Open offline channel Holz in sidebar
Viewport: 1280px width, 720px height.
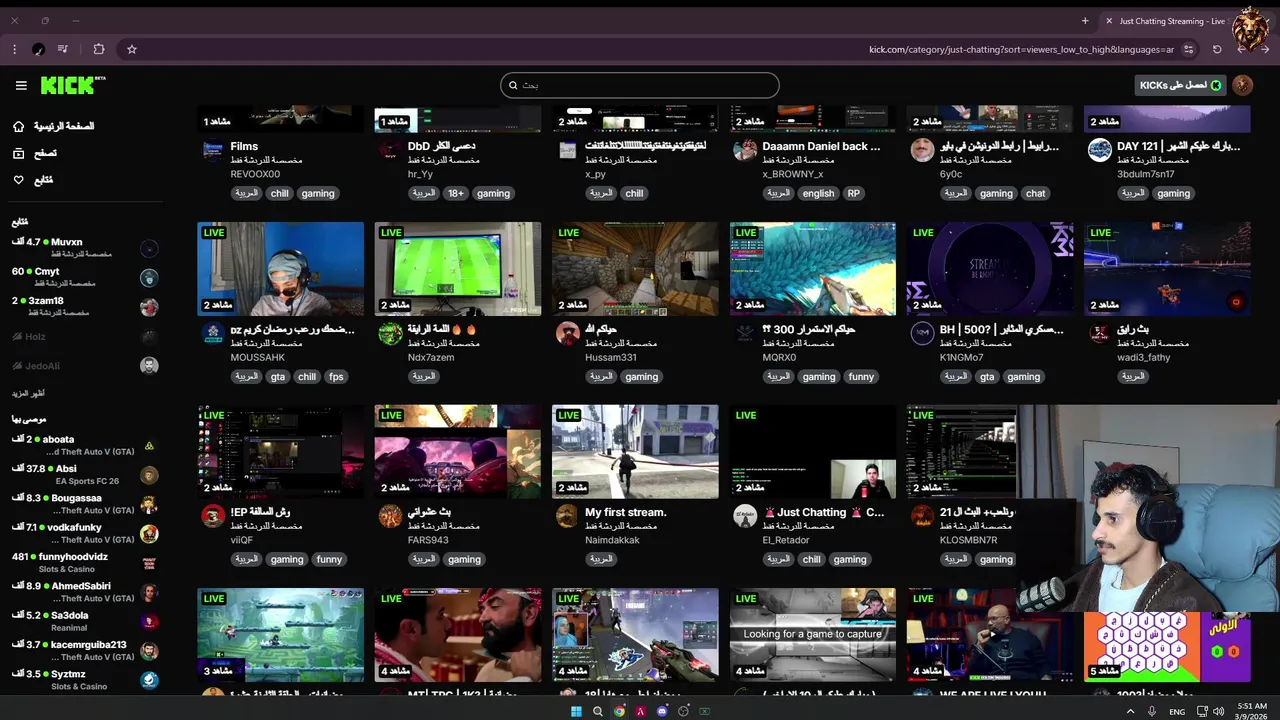click(x=85, y=337)
